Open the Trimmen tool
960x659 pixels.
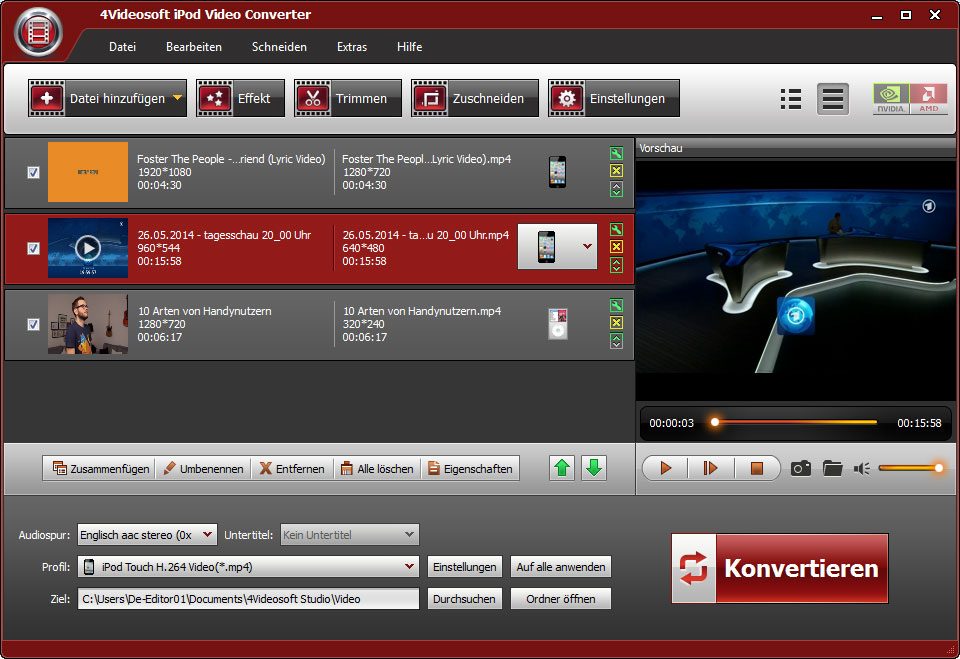click(348, 98)
